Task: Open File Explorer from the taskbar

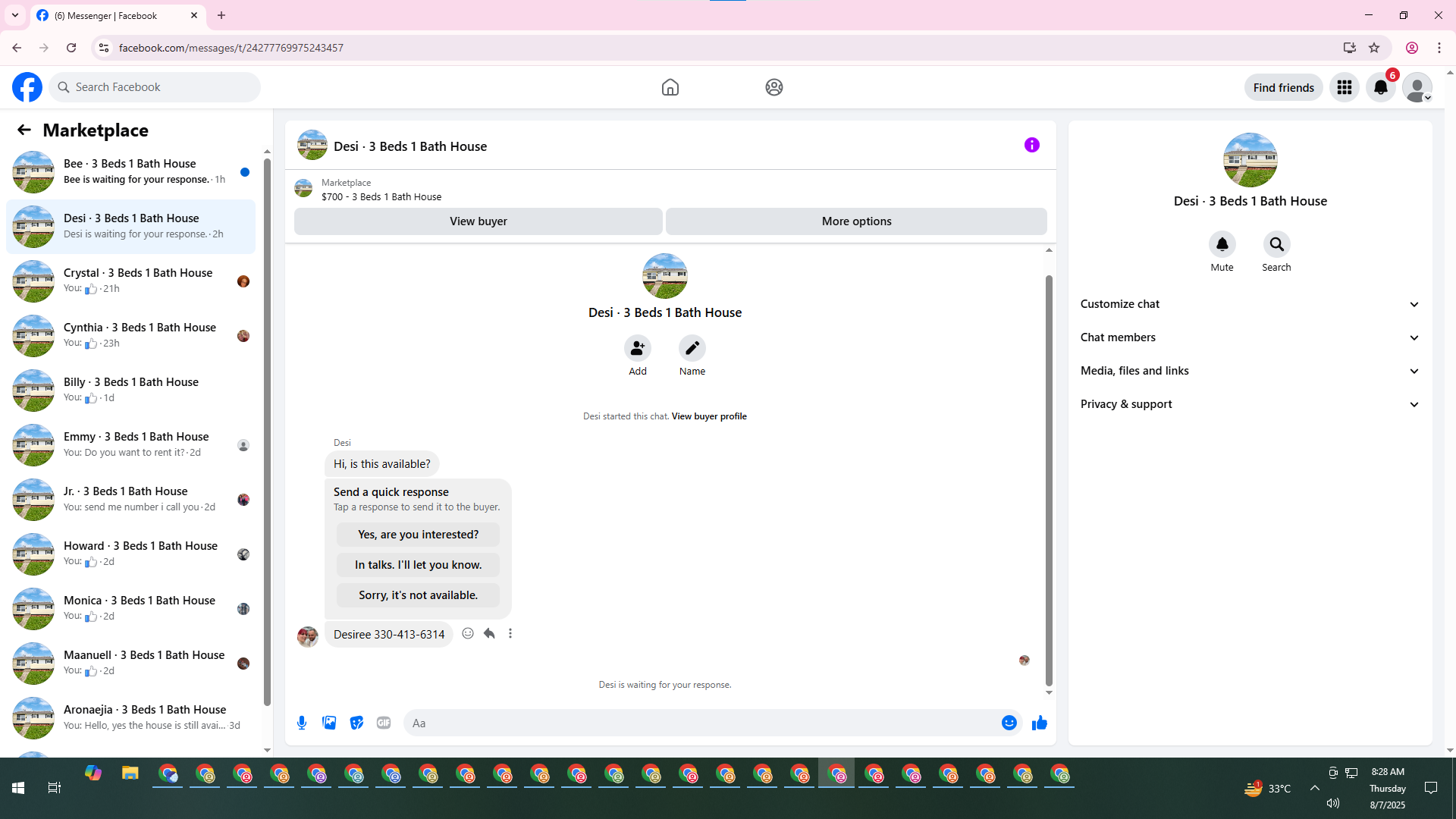Action: tap(130, 773)
